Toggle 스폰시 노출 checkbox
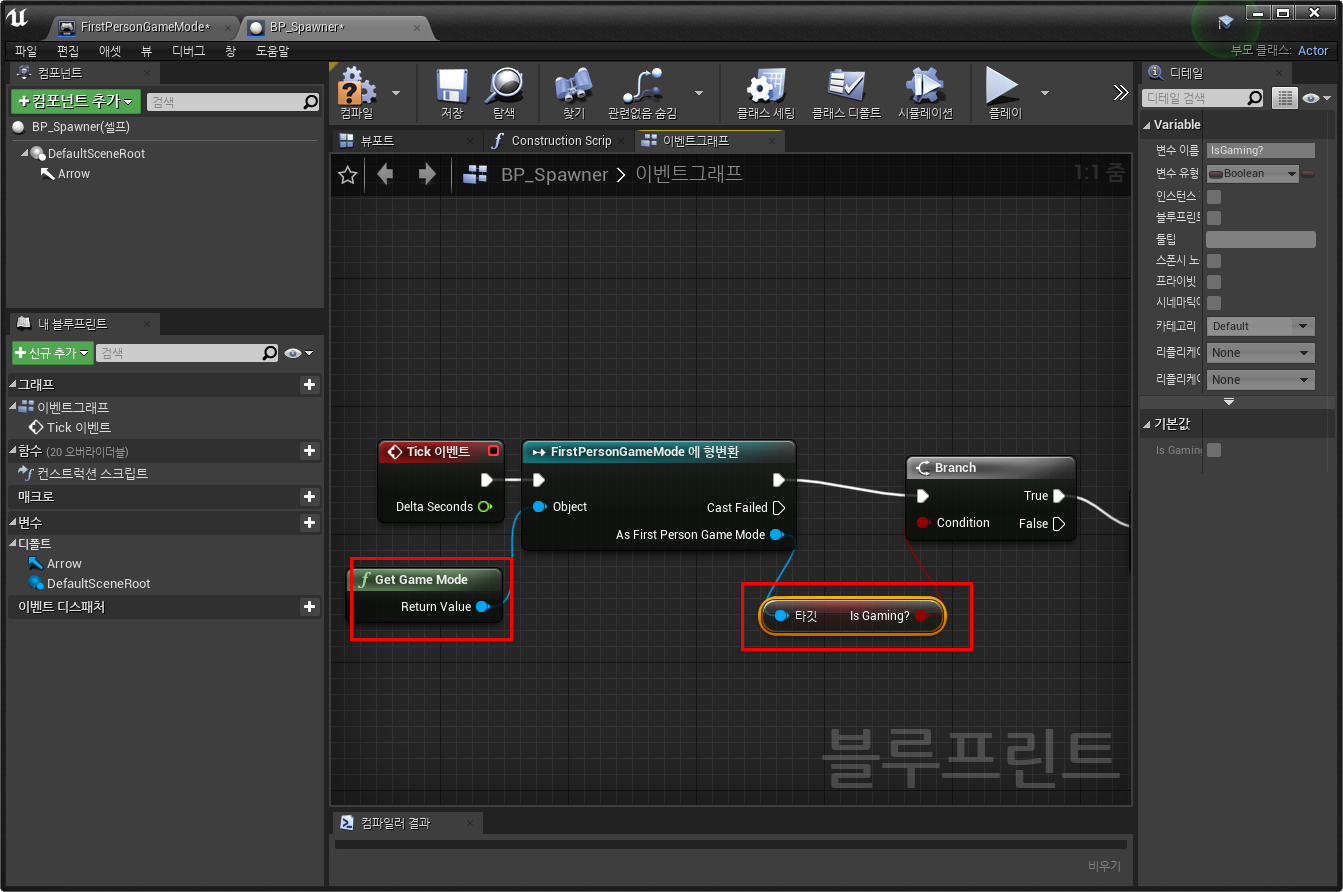The width and height of the screenshot is (1343, 892). [x=1214, y=260]
